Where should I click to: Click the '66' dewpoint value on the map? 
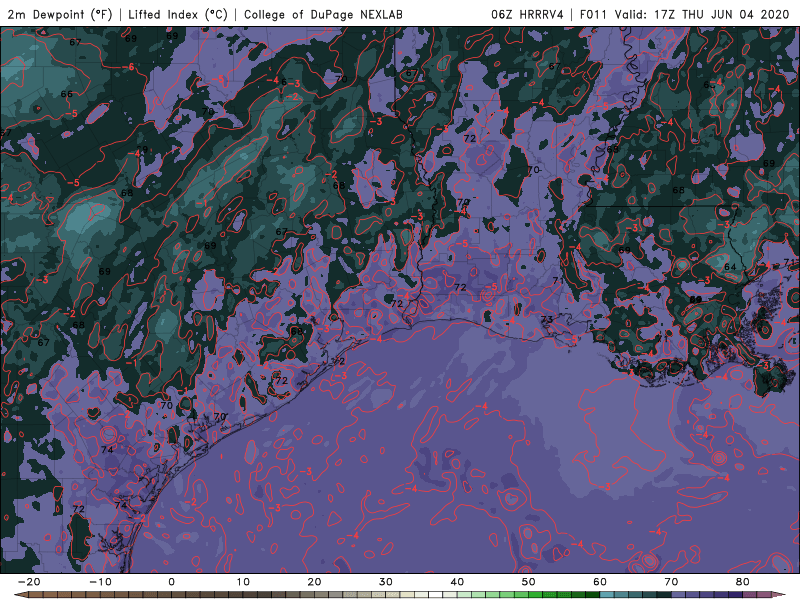tap(67, 94)
